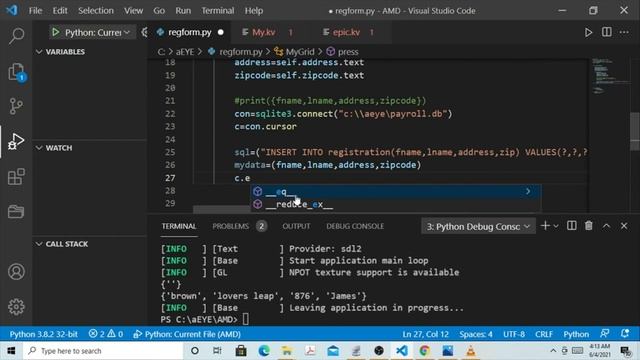
Task: Open the Search view in activity bar
Action: pyautogui.click(x=16, y=36)
